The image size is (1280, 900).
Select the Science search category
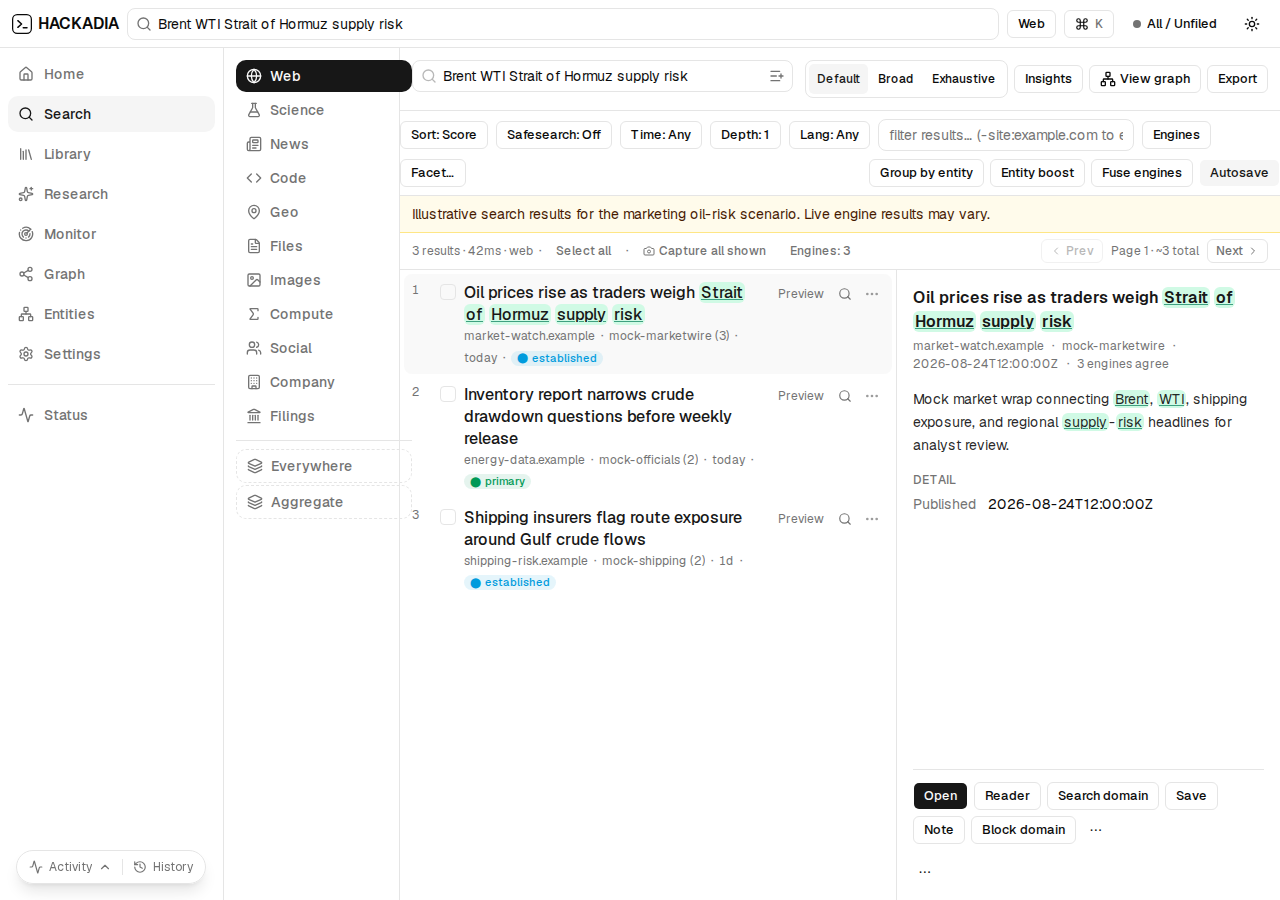coord(324,110)
